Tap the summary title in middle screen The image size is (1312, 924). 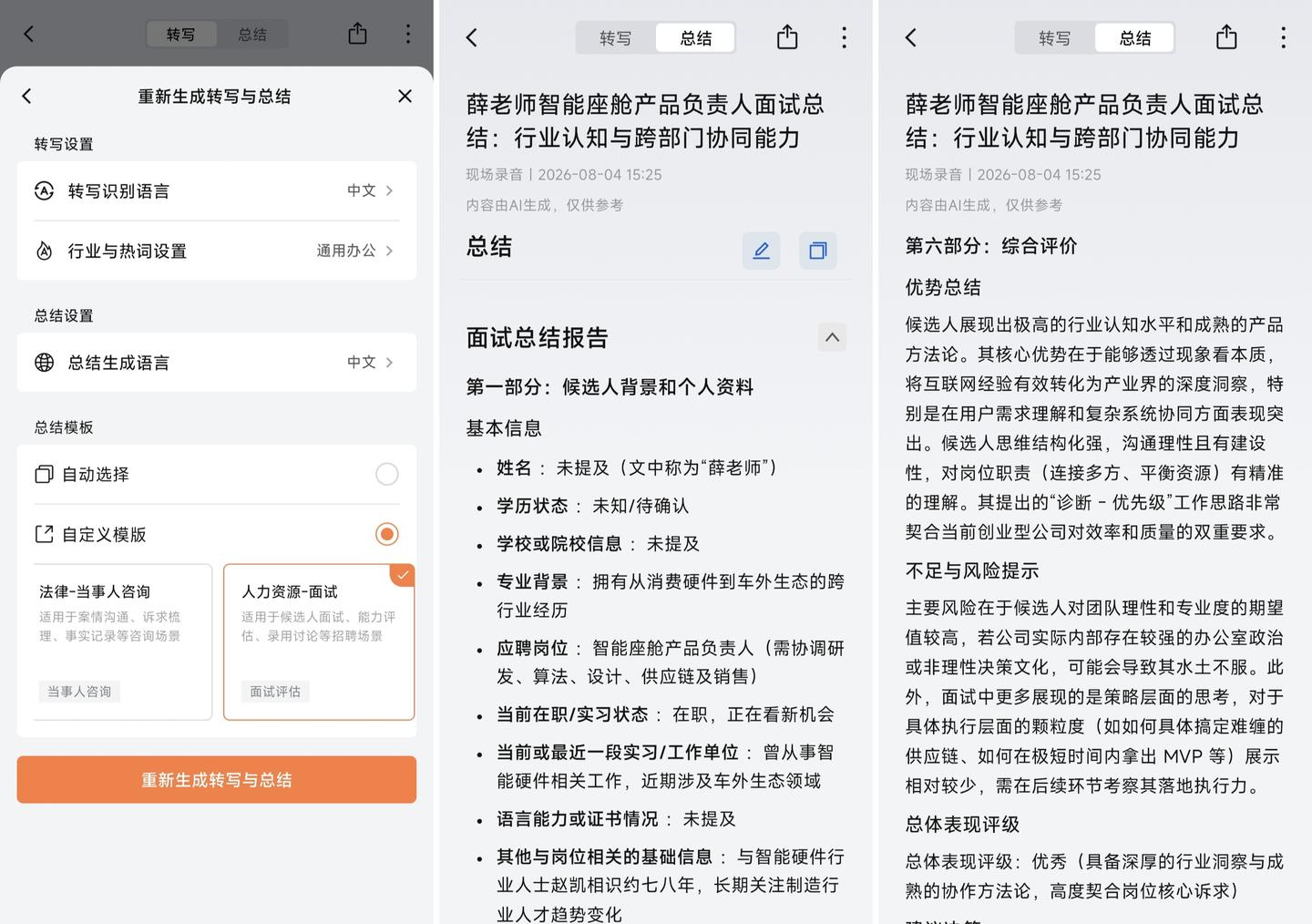click(645, 121)
